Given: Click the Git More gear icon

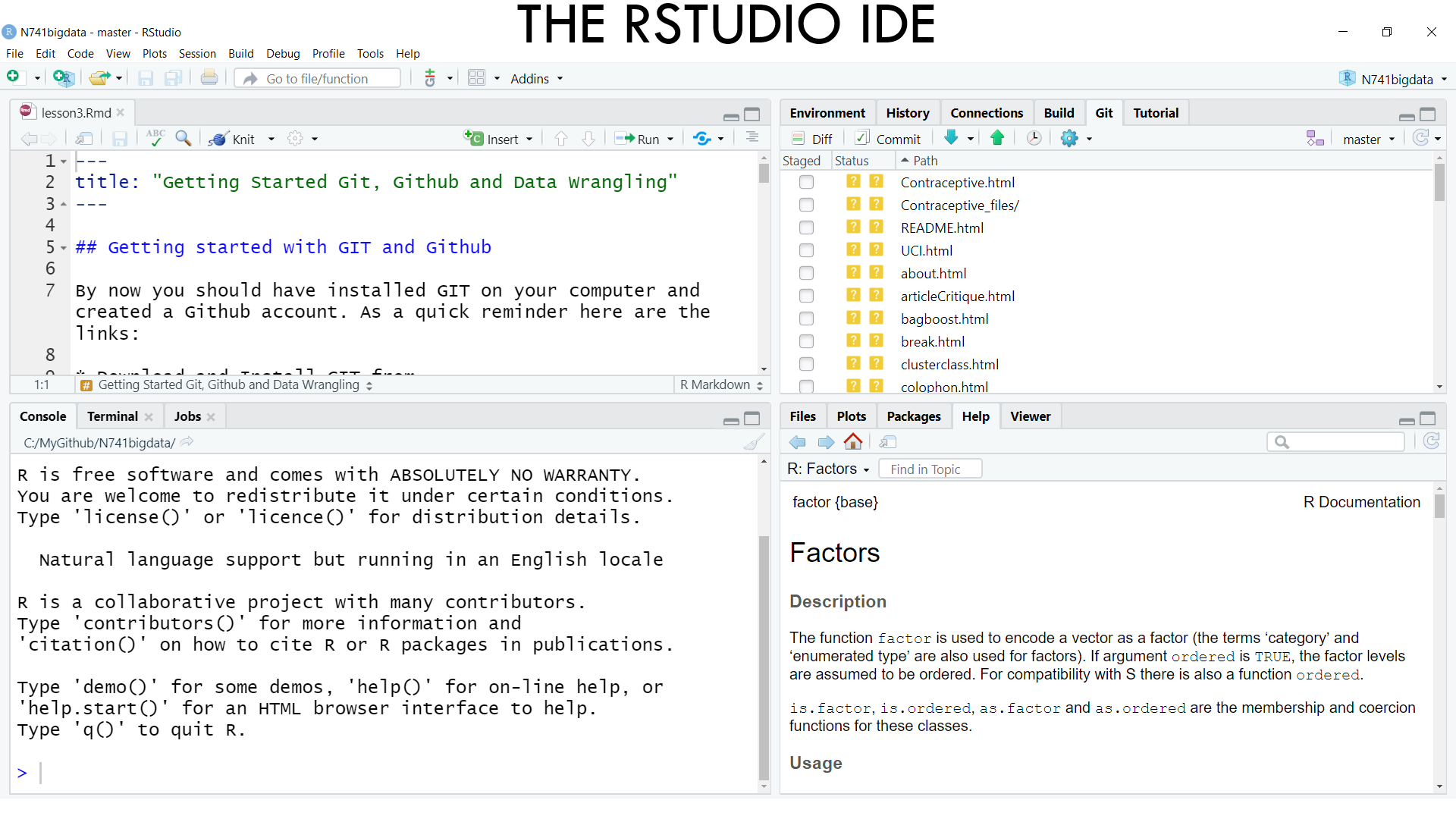Looking at the screenshot, I should tap(1069, 138).
